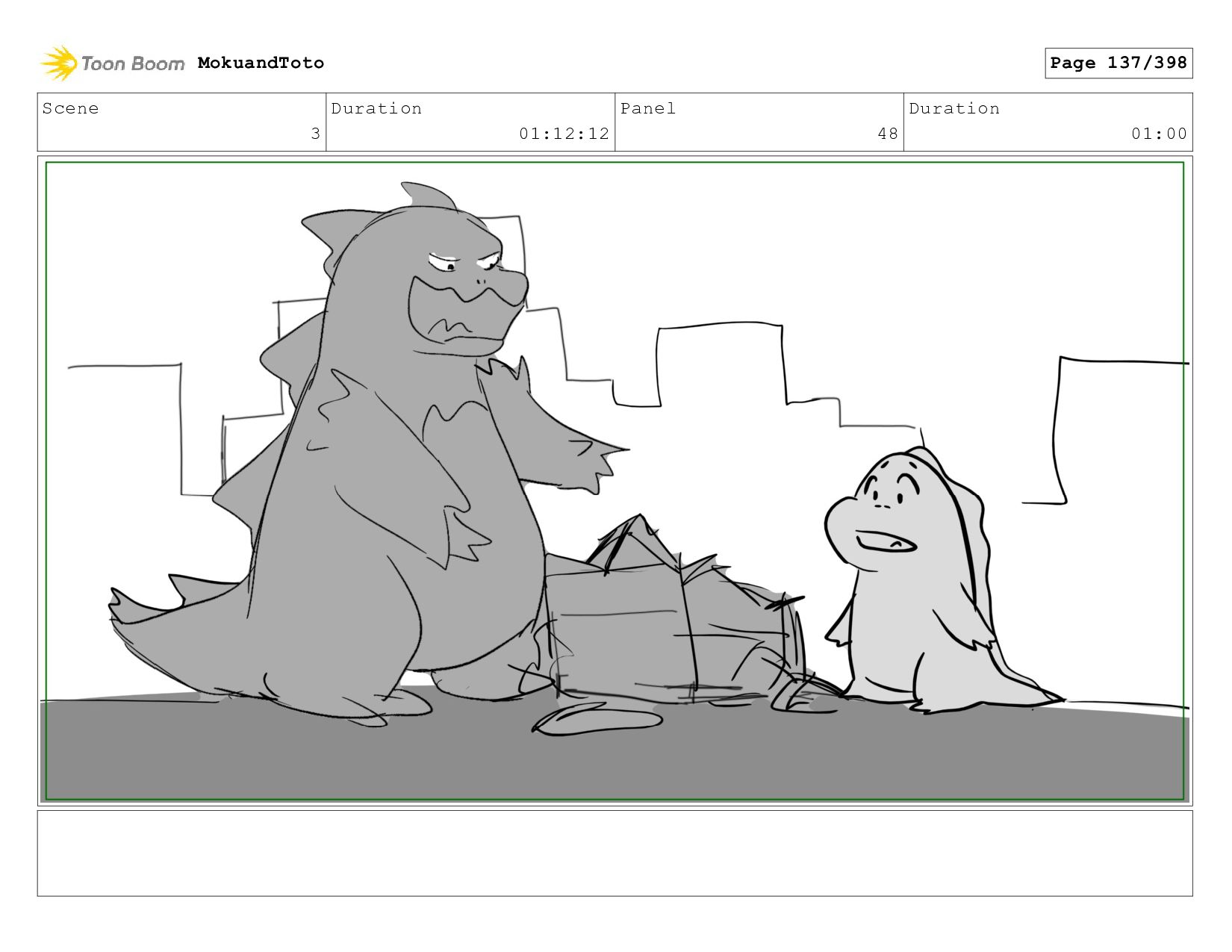Click the empty notes box below panel
1232x952 pixels.
[615, 853]
